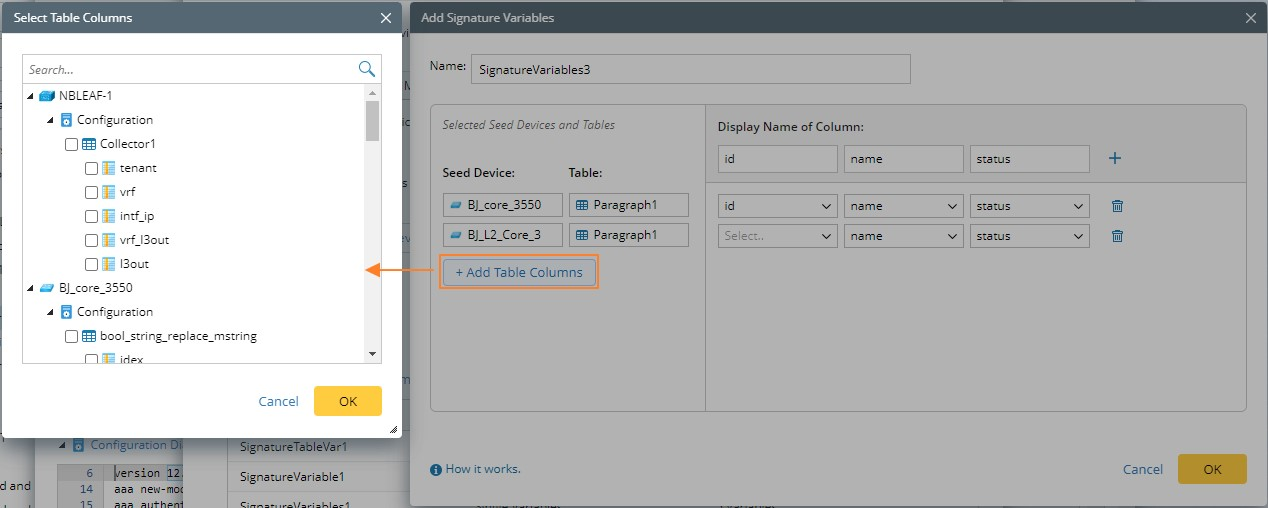This screenshot has height=508, width=1268.
Task: Collapse the NBLEAF-1 tree node
Action: (31, 96)
